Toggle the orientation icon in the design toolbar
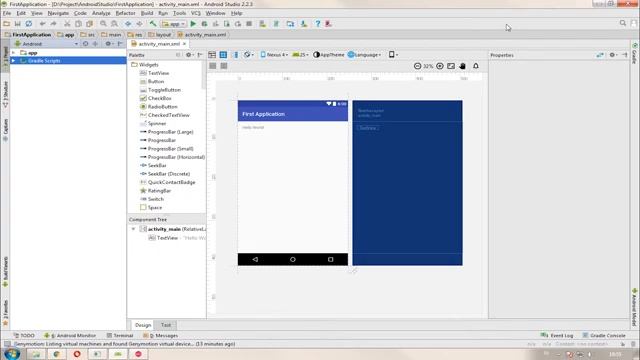 [x=248, y=55]
